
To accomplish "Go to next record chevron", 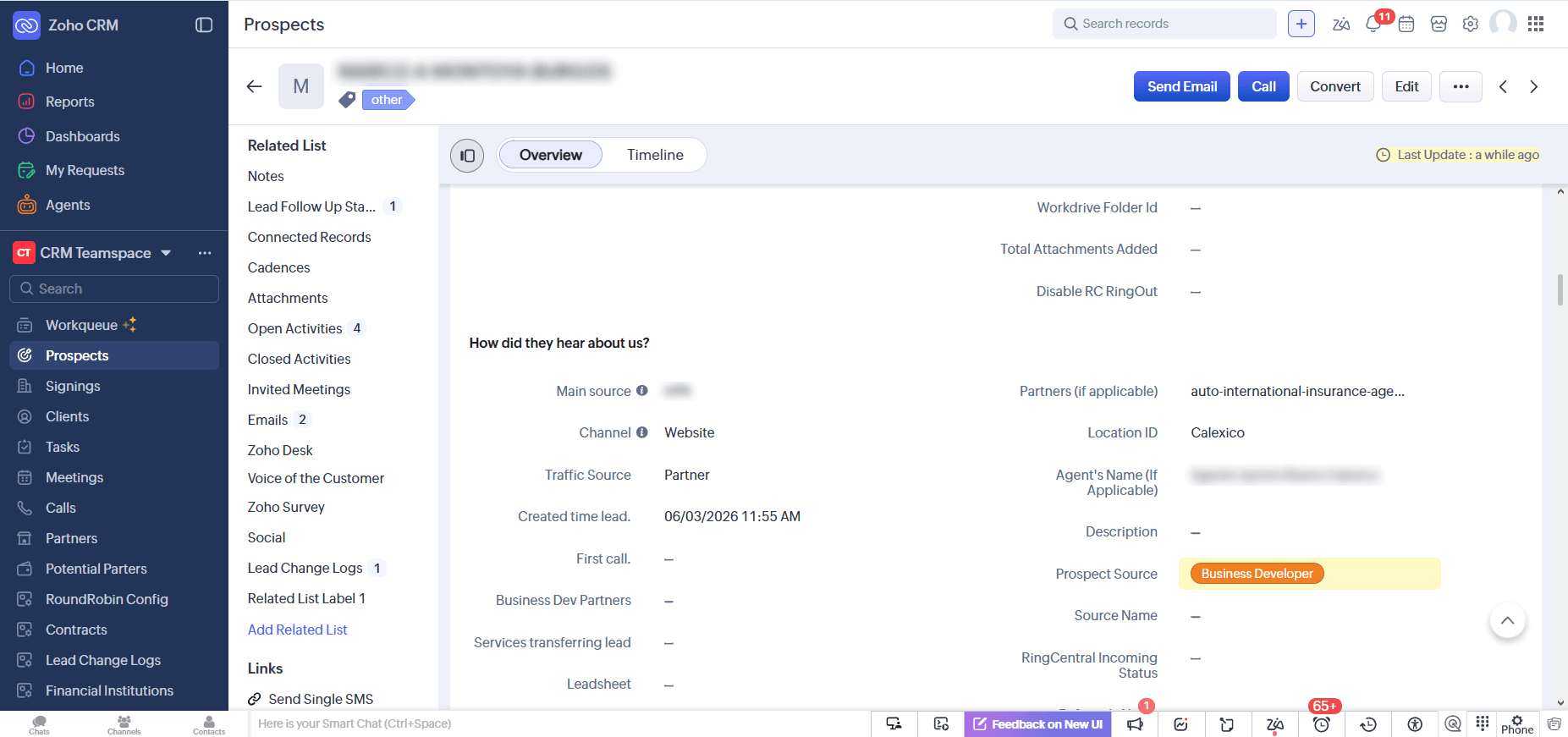I will [1533, 86].
